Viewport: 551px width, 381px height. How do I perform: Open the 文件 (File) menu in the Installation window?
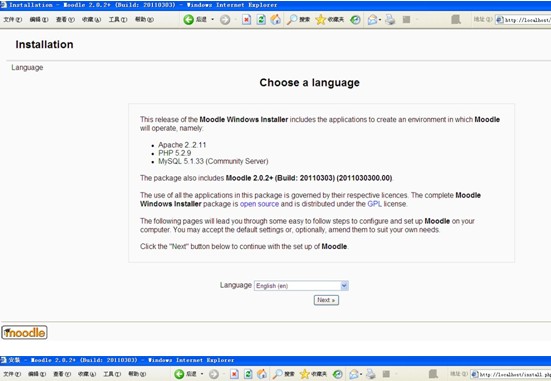tap(13, 20)
